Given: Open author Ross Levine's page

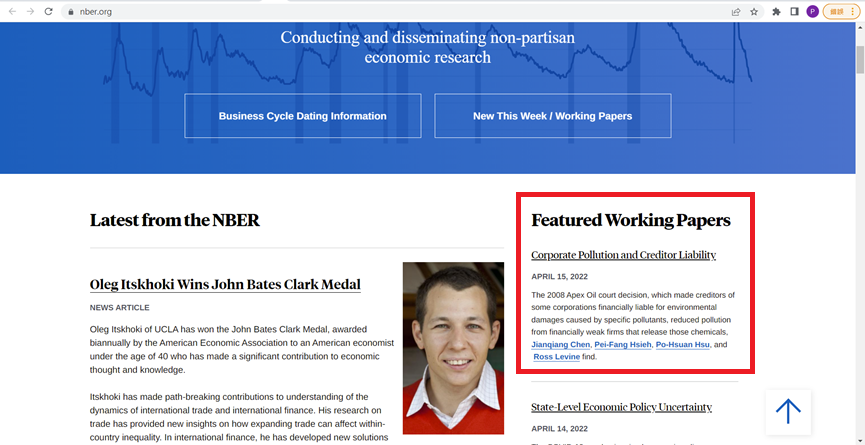Looking at the screenshot, I should pos(557,357).
